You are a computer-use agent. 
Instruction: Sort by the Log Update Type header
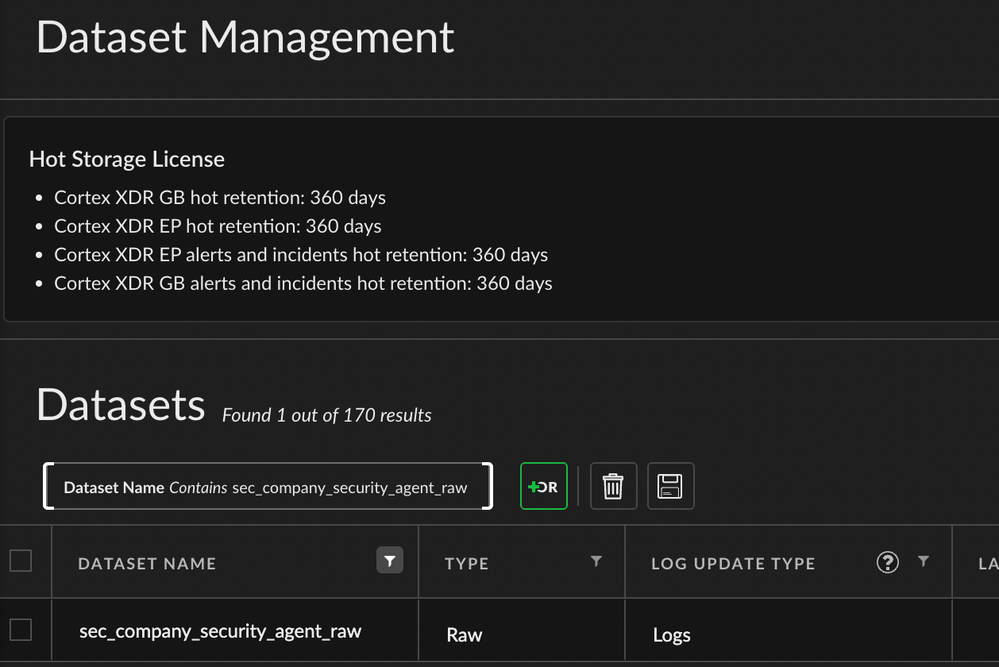[x=733, y=564]
